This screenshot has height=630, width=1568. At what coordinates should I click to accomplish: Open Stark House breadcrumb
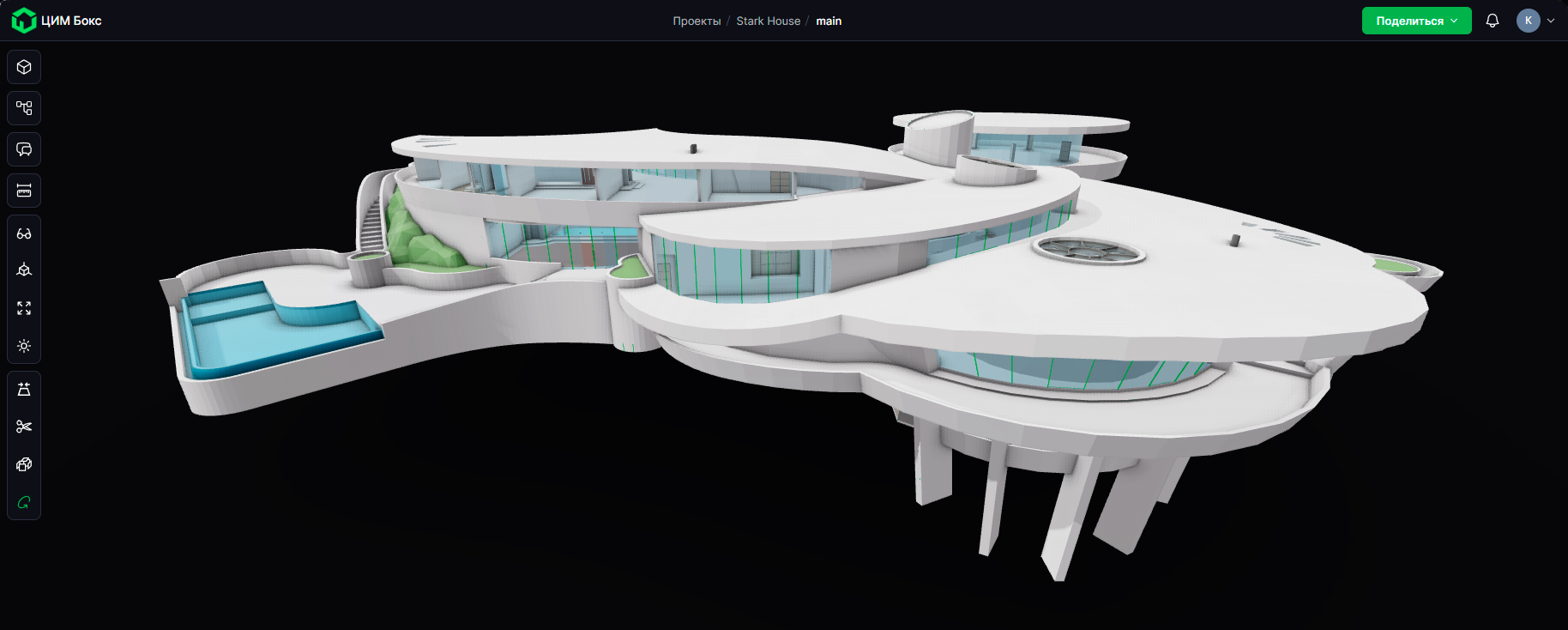click(768, 21)
